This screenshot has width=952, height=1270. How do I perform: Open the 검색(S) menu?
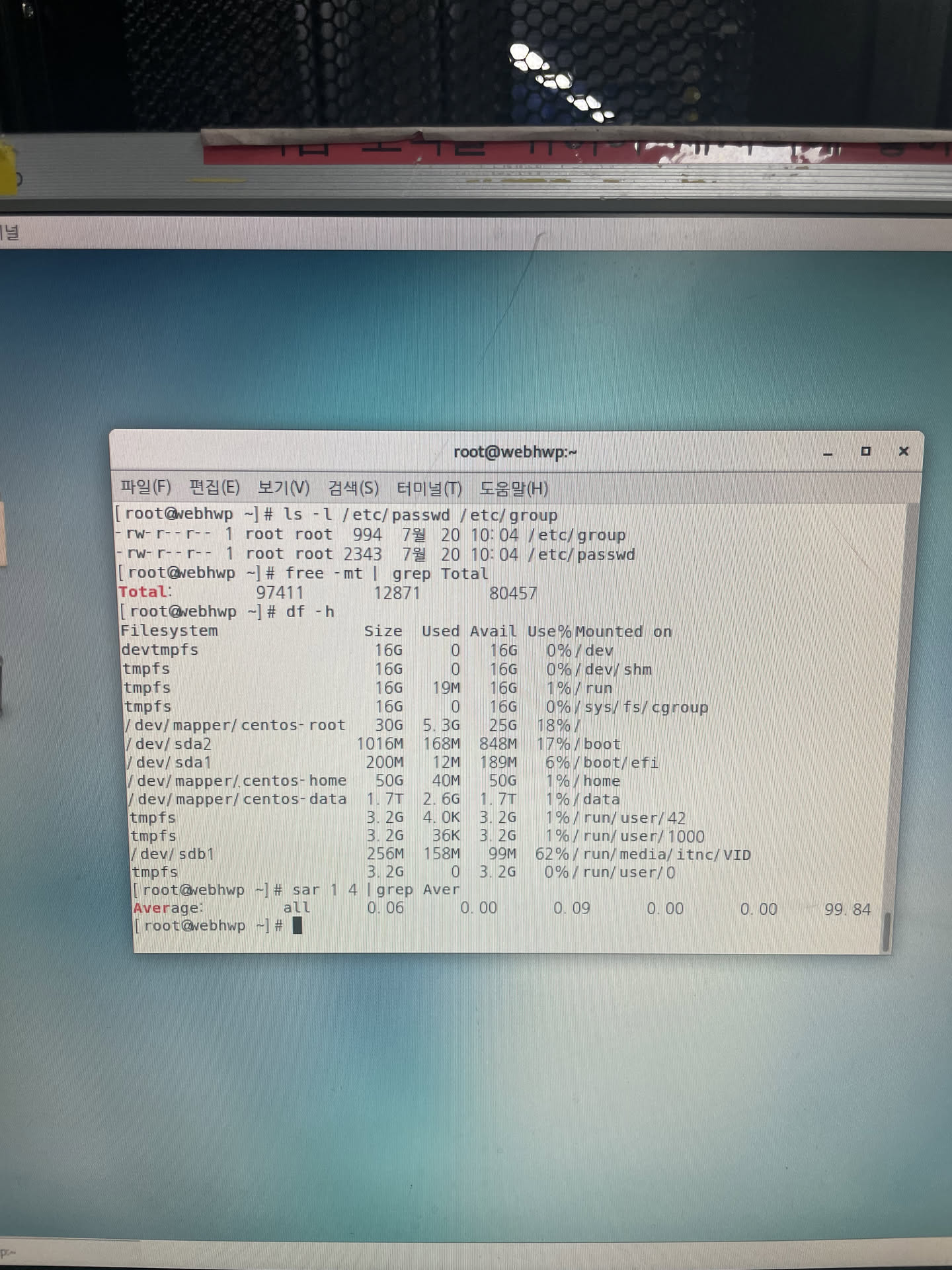pyautogui.click(x=353, y=489)
